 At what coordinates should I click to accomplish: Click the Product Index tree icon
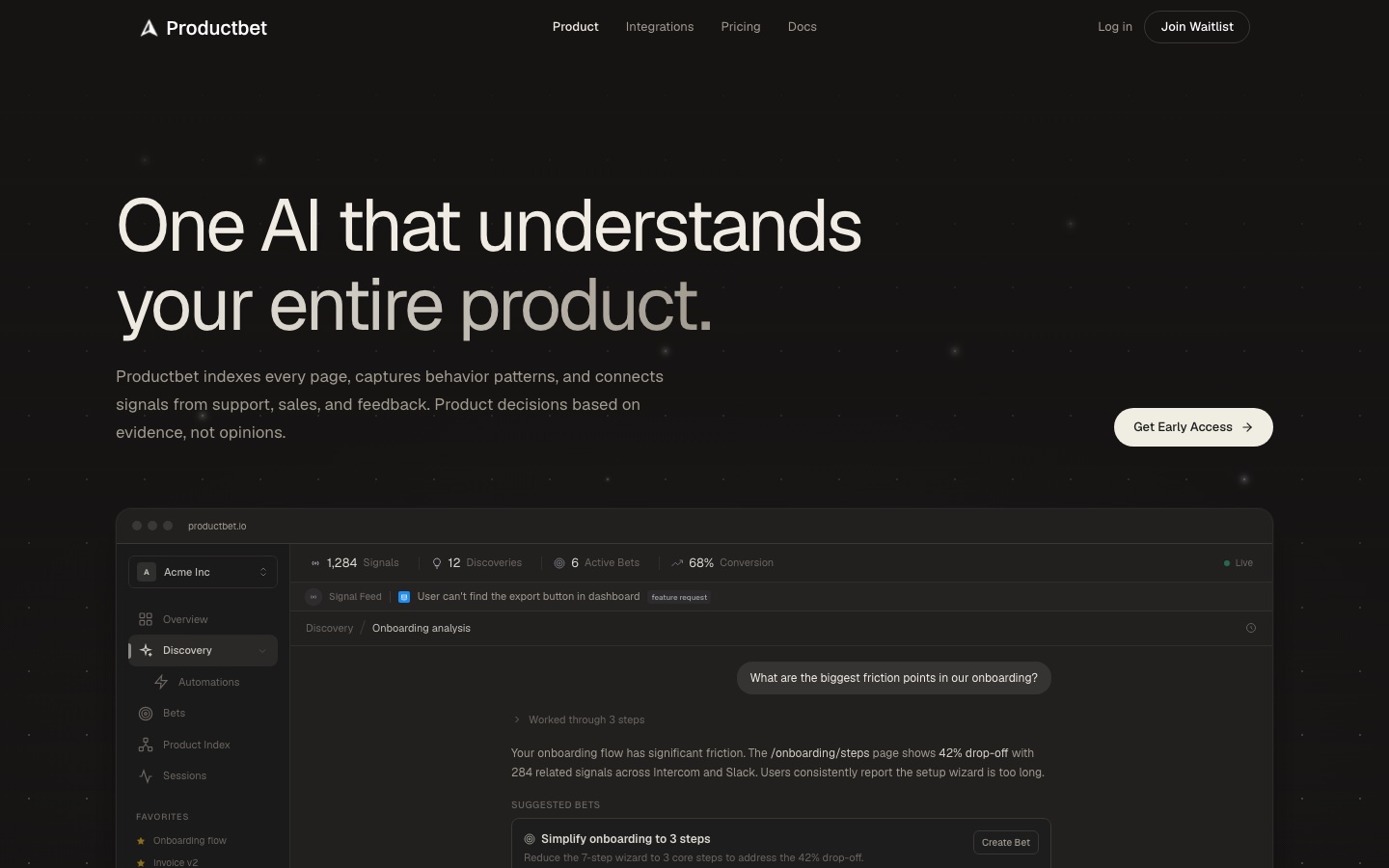coord(146,745)
